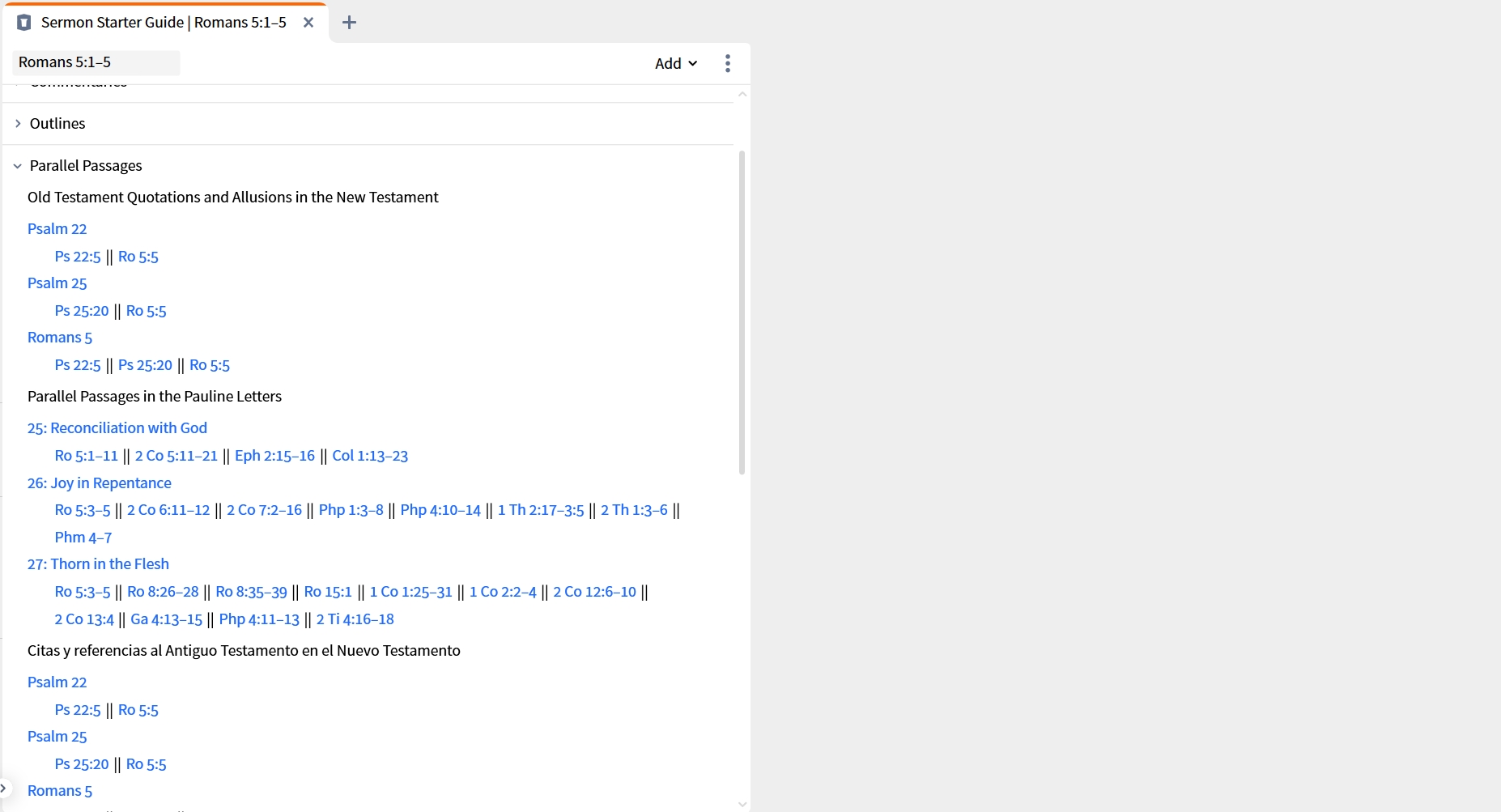Open Ro 5:1–11 reference

[x=87, y=456]
